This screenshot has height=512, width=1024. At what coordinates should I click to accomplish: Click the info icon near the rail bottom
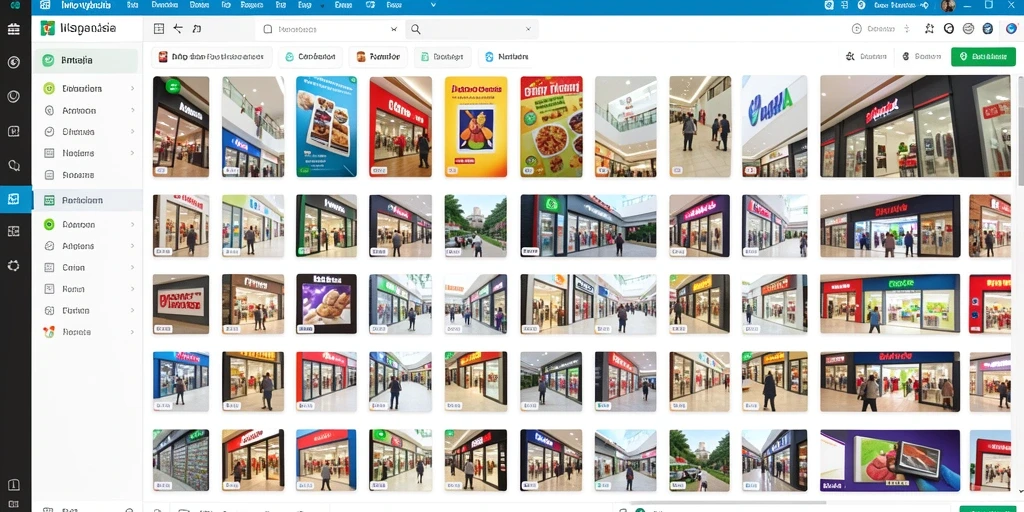pos(14,485)
